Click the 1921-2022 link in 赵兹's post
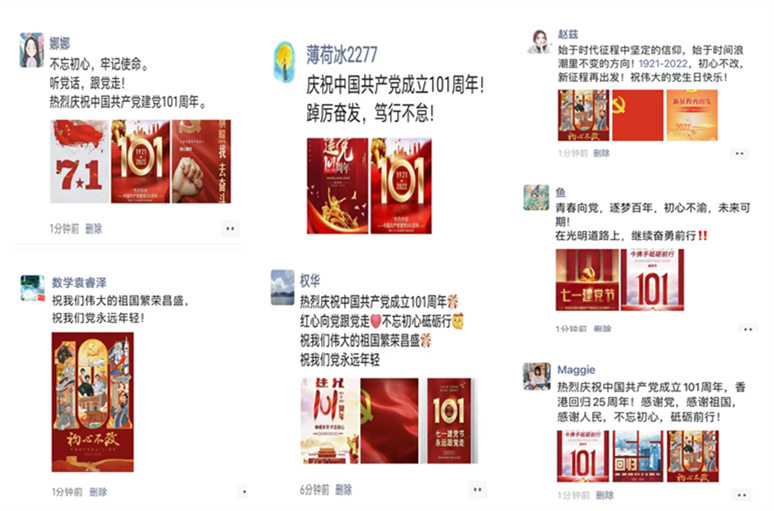This screenshot has width=774, height=511. pos(663,64)
